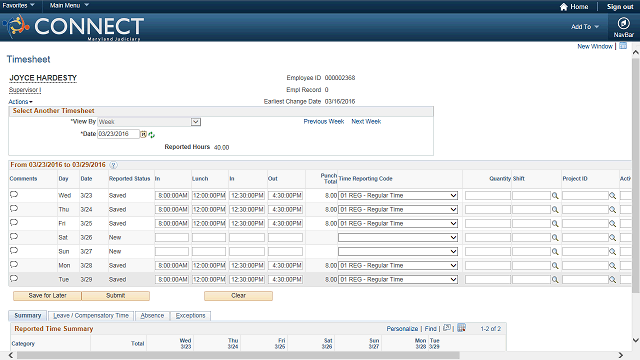Go to Previous Week link
Image resolution: width=640 pixels, height=360 pixels.
coord(324,122)
